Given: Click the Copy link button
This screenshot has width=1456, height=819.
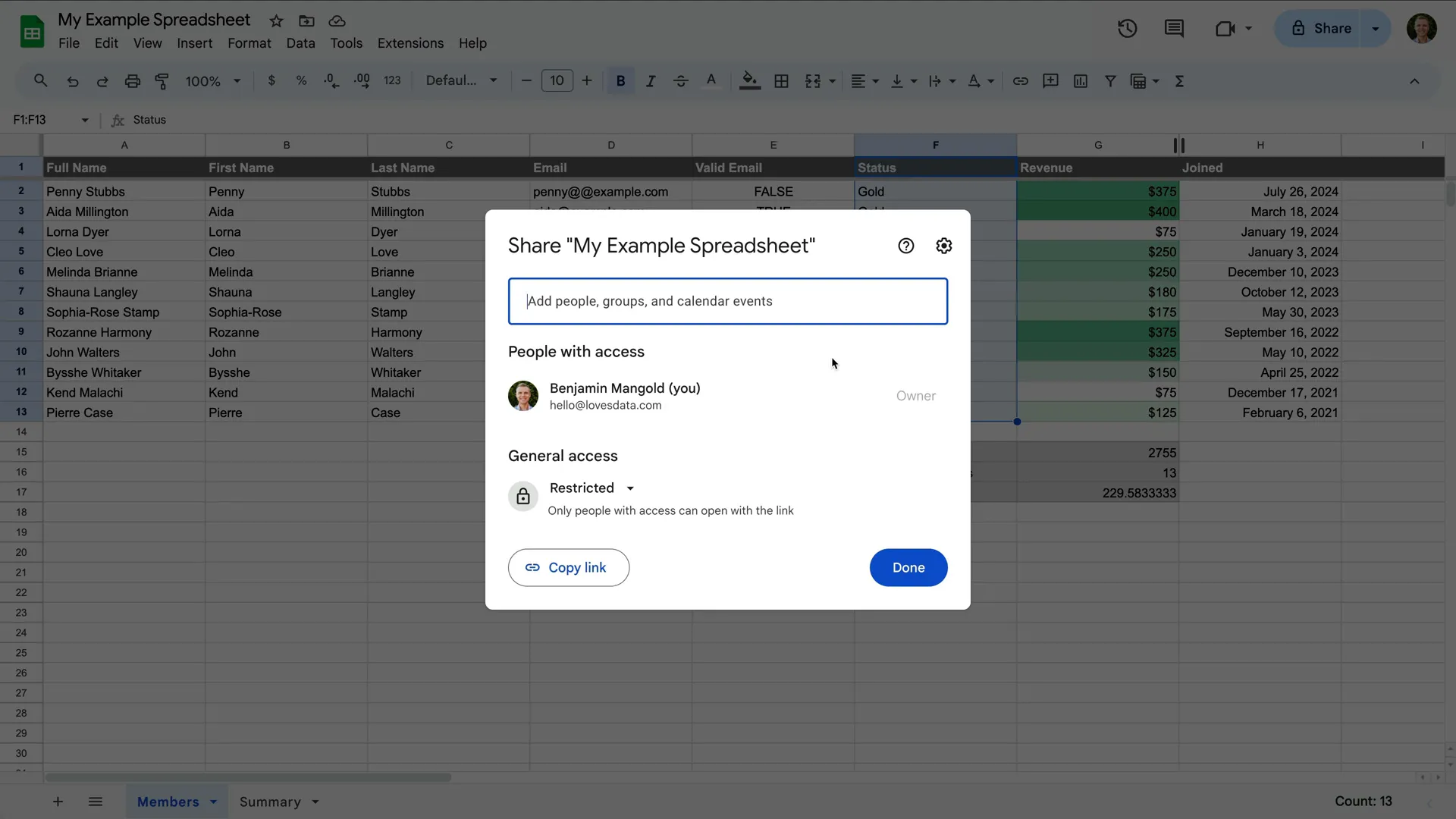Looking at the screenshot, I should 568,567.
